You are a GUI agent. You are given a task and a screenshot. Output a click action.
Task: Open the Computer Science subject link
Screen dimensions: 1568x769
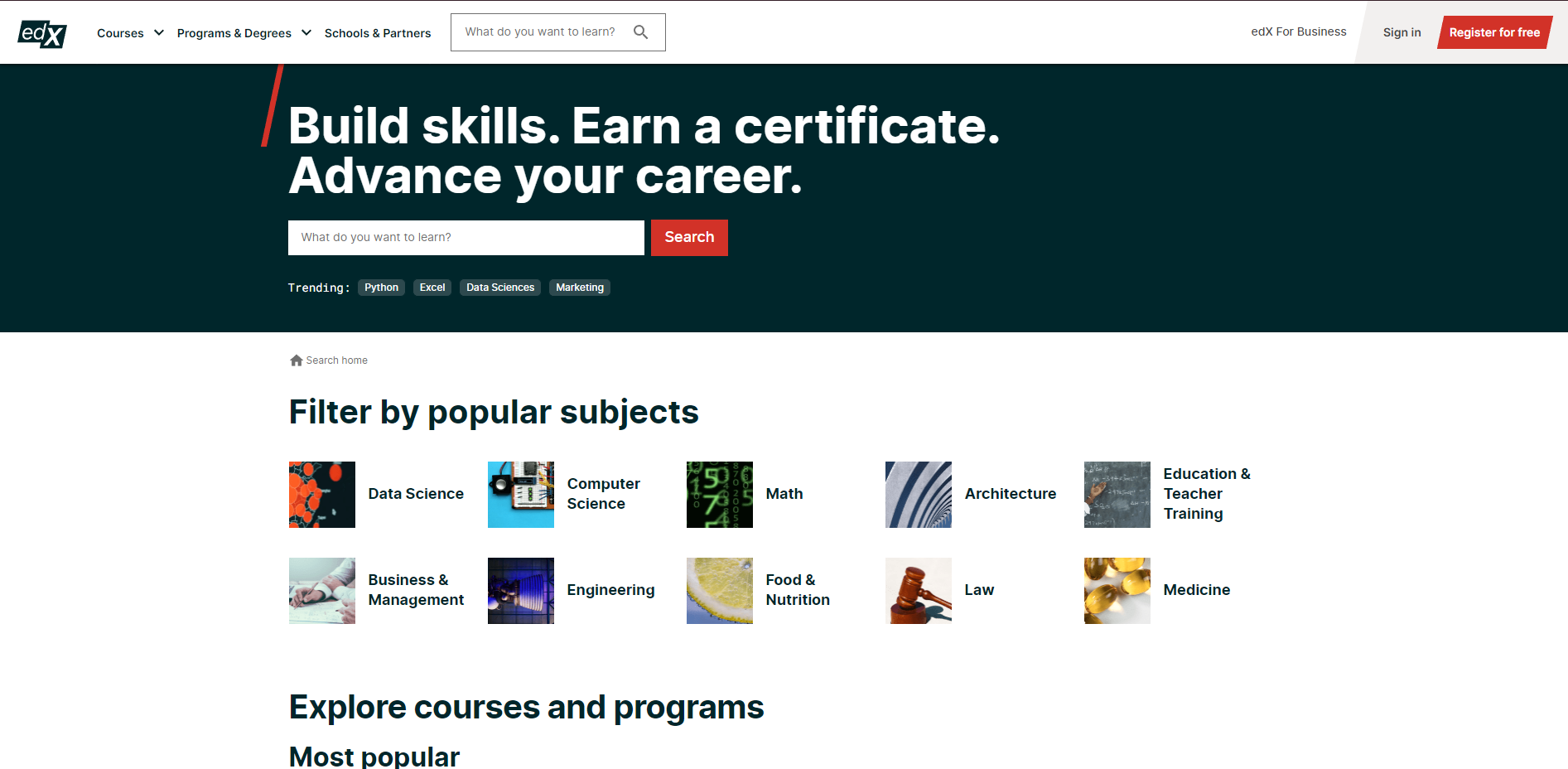coord(604,494)
